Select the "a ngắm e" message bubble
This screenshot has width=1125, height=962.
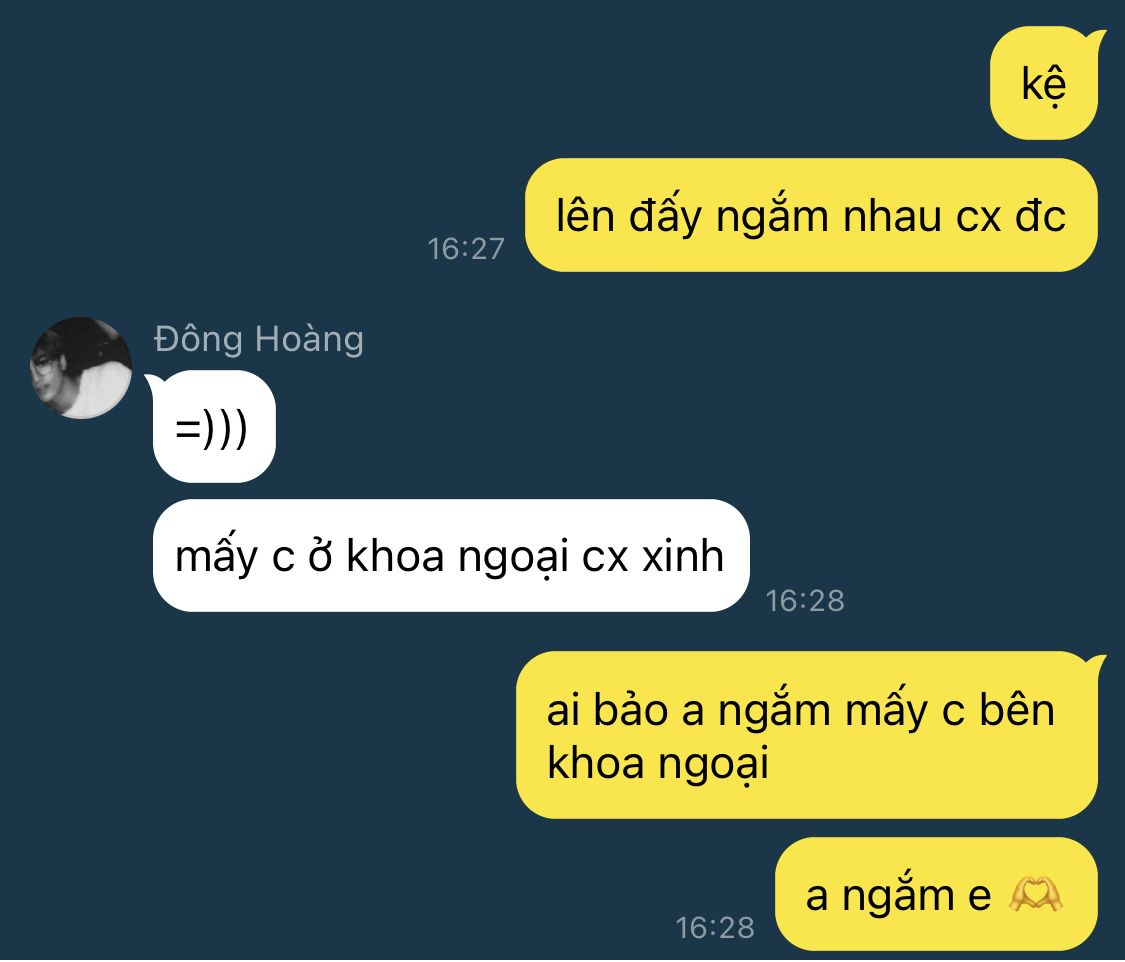point(936,894)
